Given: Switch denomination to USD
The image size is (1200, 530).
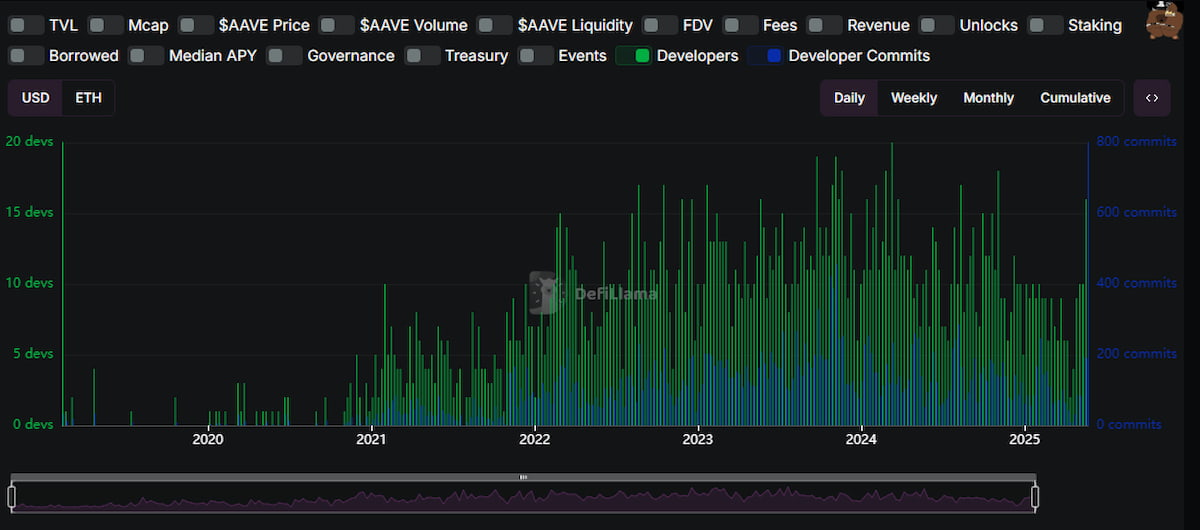Looking at the screenshot, I should [x=36, y=98].
